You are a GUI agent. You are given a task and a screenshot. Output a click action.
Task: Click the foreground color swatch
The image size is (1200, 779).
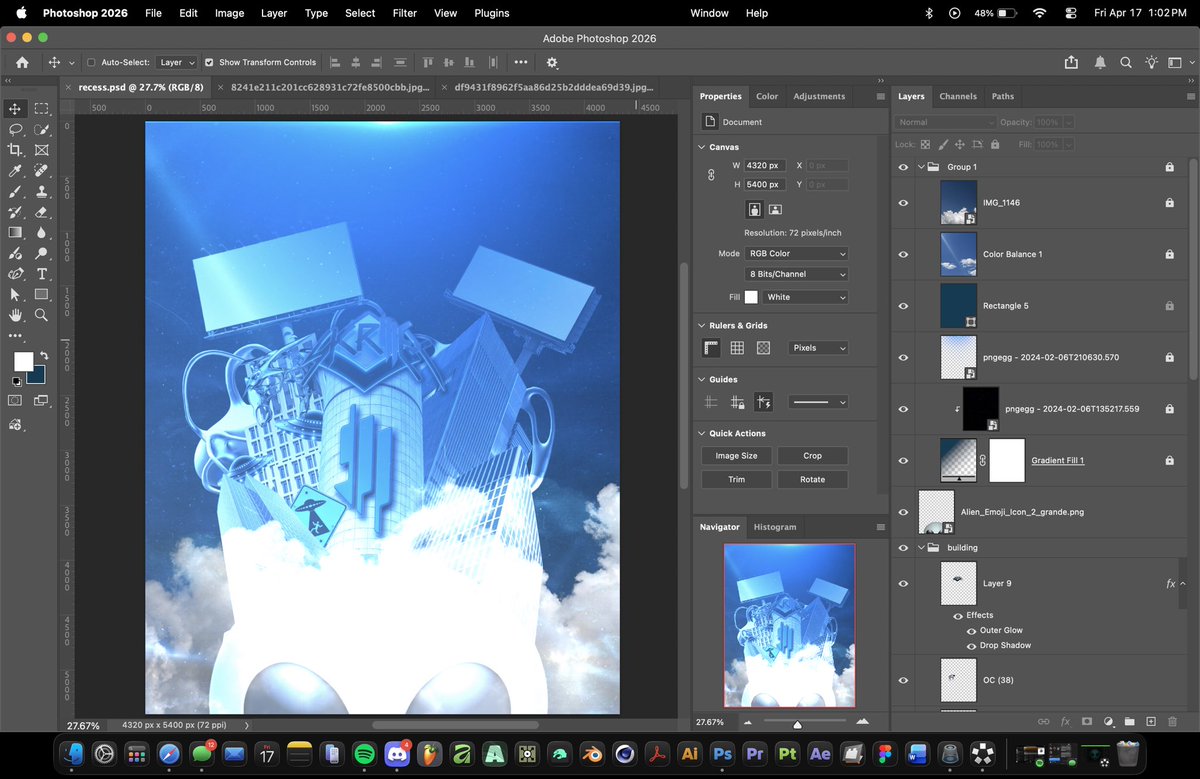22,361
